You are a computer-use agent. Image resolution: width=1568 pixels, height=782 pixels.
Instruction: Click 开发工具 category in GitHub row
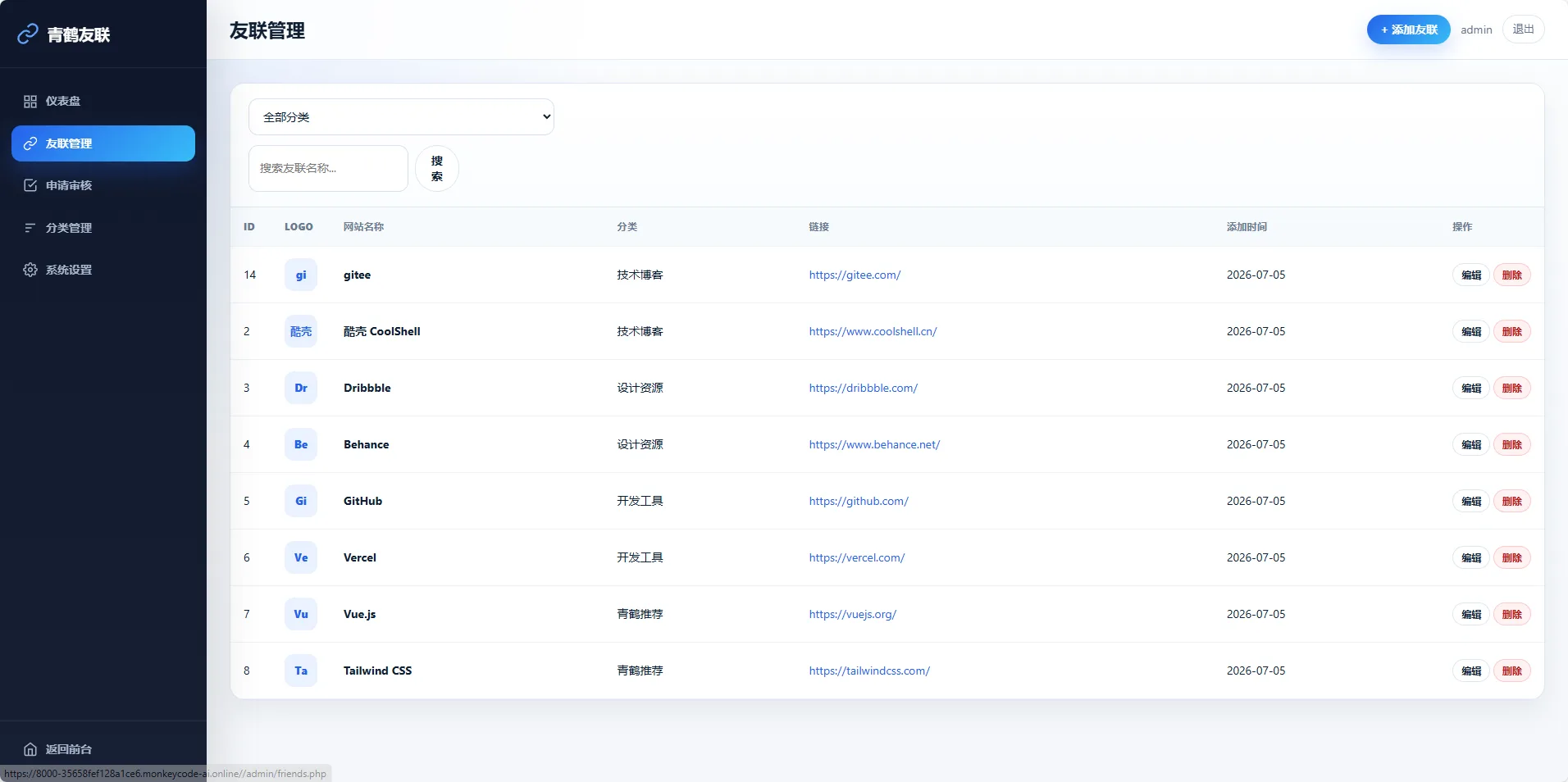(640, 501)
